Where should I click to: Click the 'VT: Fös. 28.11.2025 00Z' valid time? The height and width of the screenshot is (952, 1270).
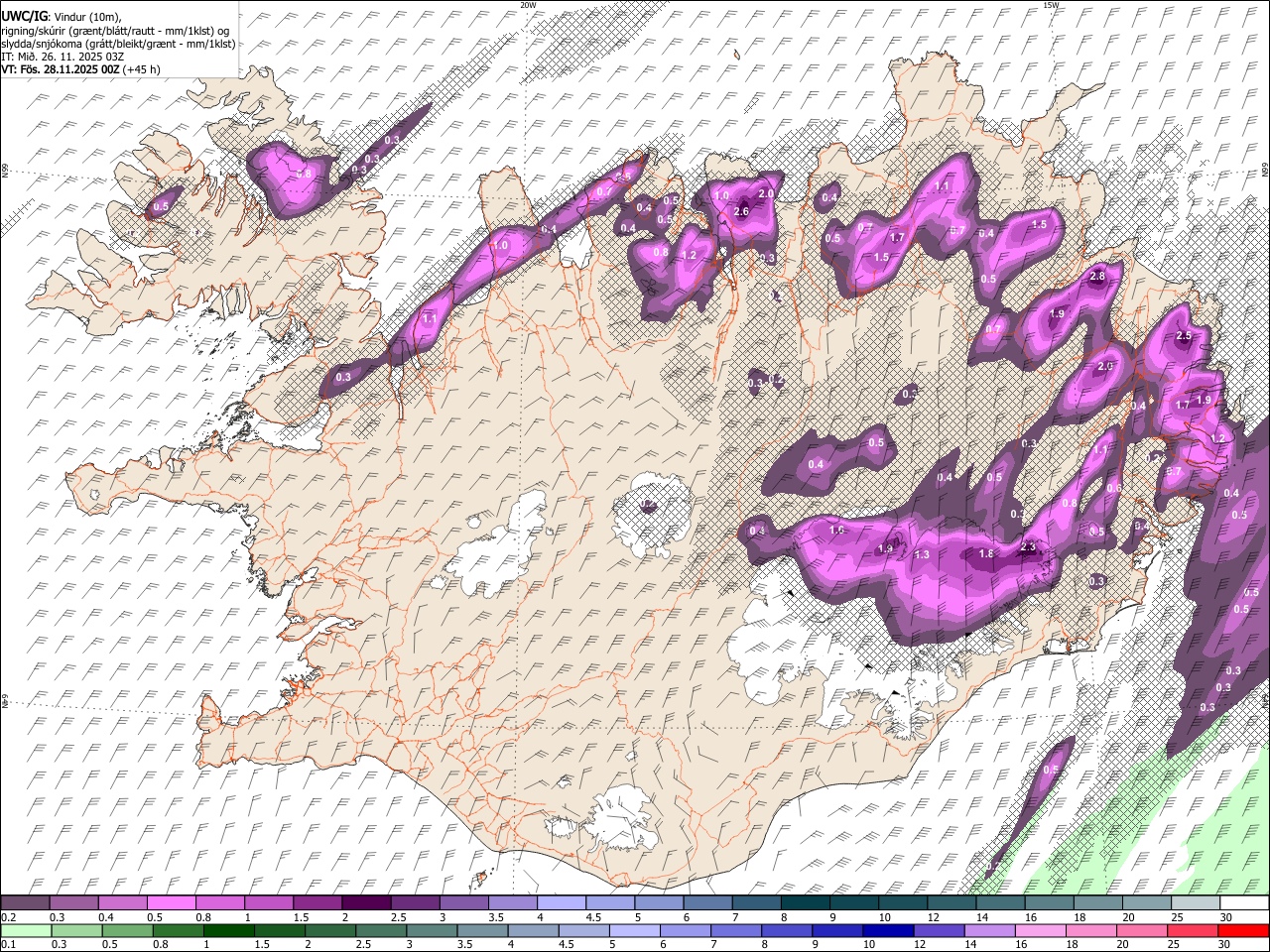[x=60, y=69]
